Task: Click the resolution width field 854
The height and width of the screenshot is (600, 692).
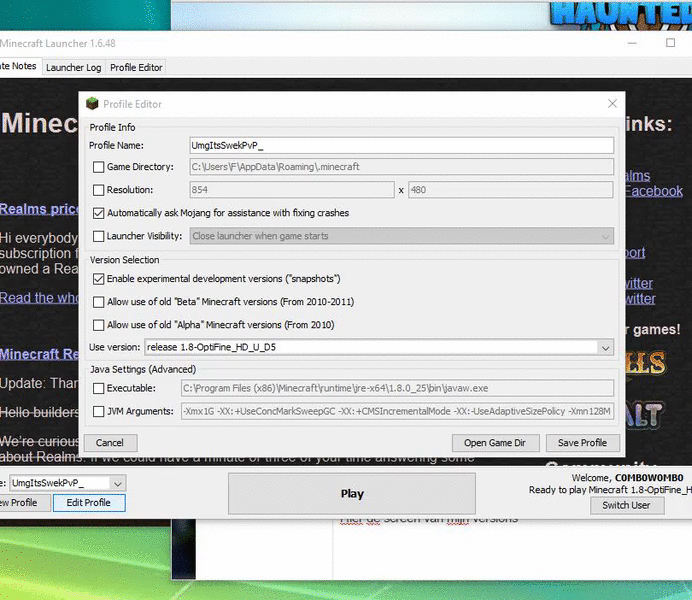Action: [x=292, y=190]
